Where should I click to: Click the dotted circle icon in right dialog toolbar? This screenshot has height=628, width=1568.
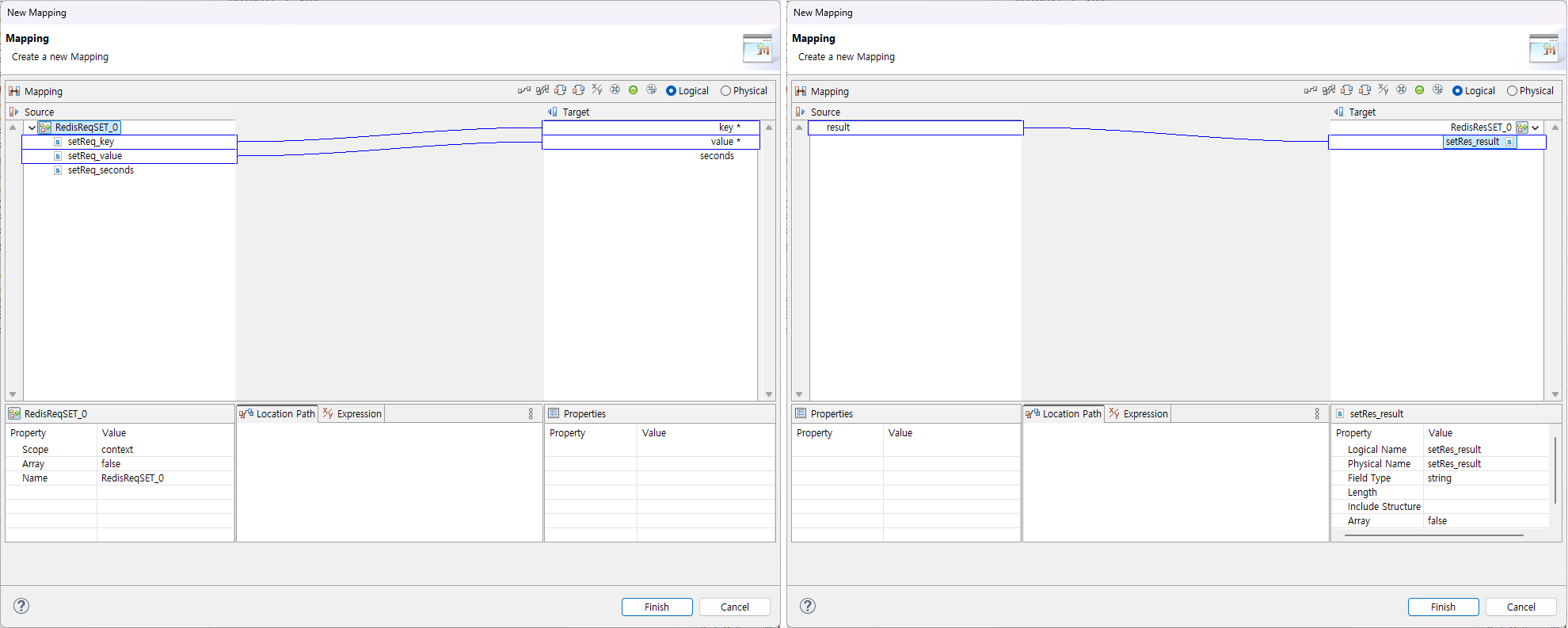(1438, 90)
